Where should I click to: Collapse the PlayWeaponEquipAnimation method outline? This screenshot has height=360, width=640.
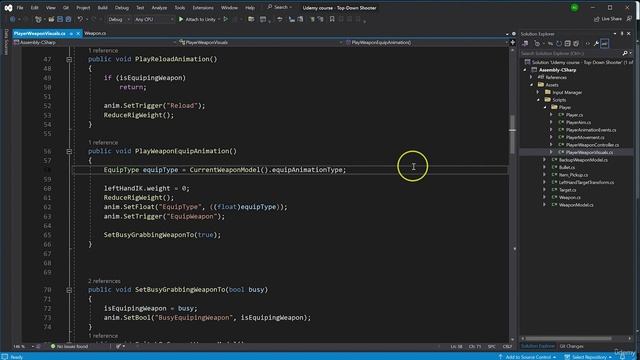tap(69, 151)
